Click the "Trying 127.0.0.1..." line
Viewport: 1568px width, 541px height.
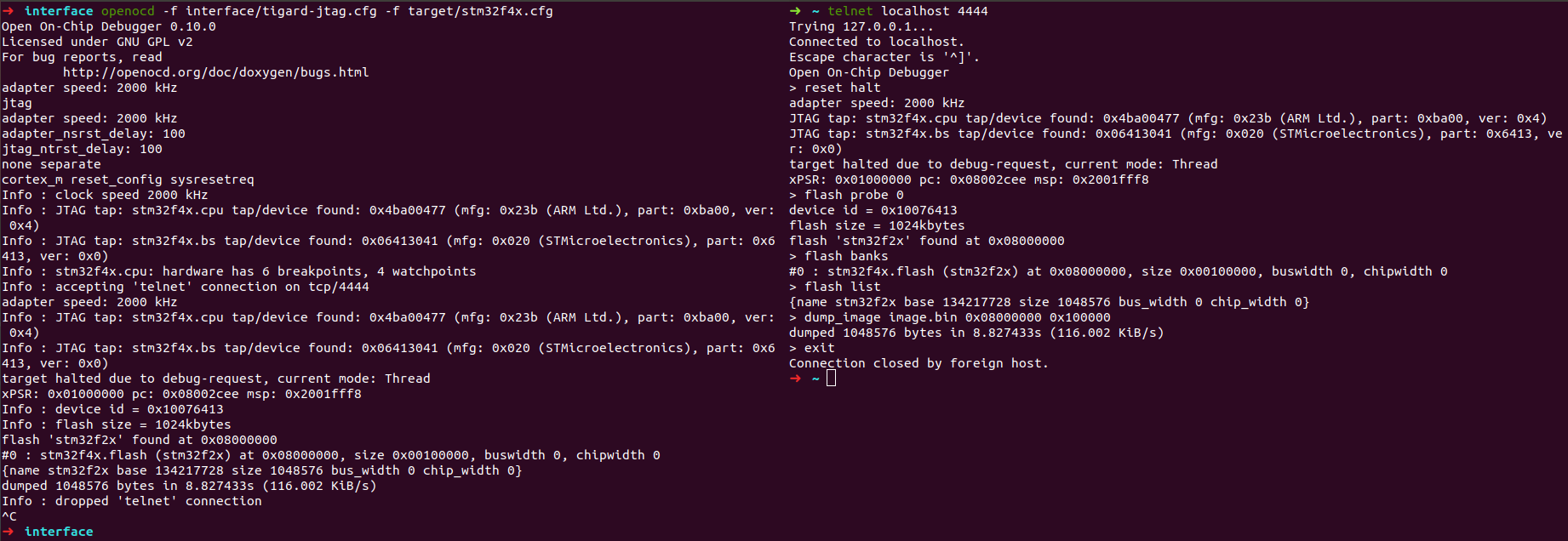(861, 26)
